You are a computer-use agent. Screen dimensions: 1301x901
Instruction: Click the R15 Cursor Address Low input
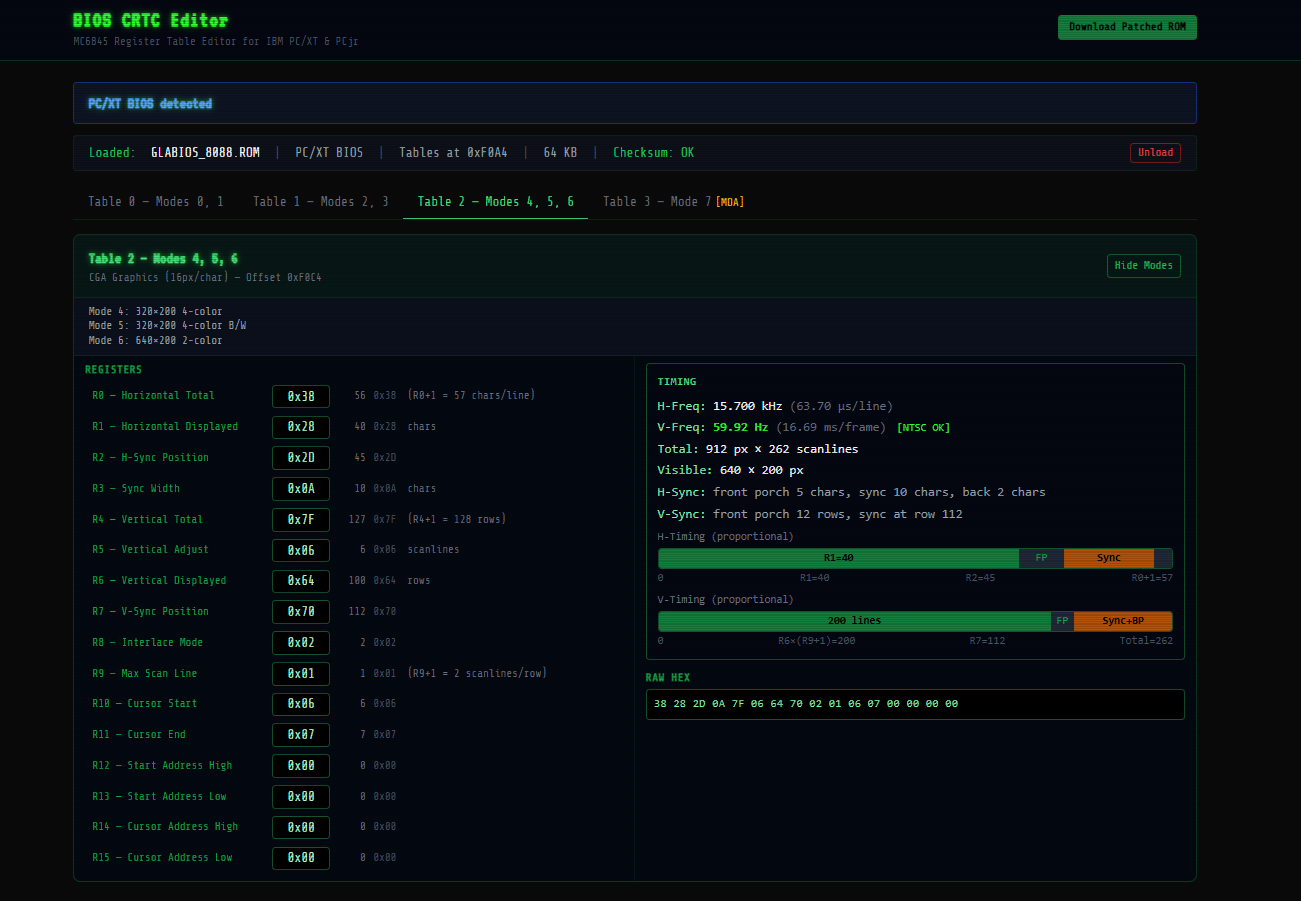(x=301, y=858)
